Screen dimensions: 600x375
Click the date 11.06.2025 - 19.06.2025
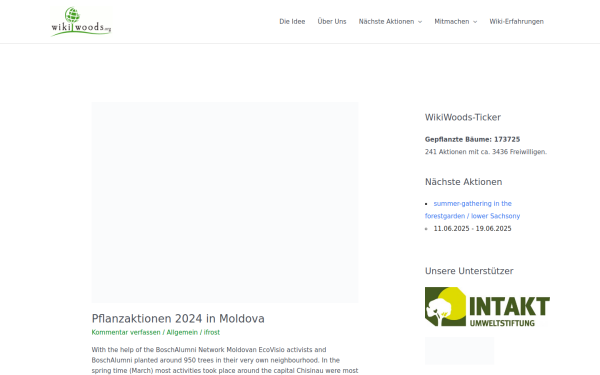pos(472,228)
